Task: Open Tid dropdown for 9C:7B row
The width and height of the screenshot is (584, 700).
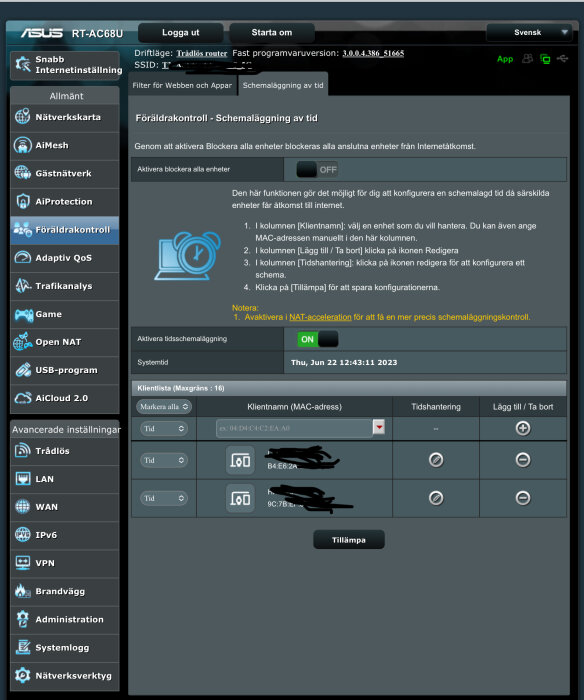Action: tap(164, 498)
